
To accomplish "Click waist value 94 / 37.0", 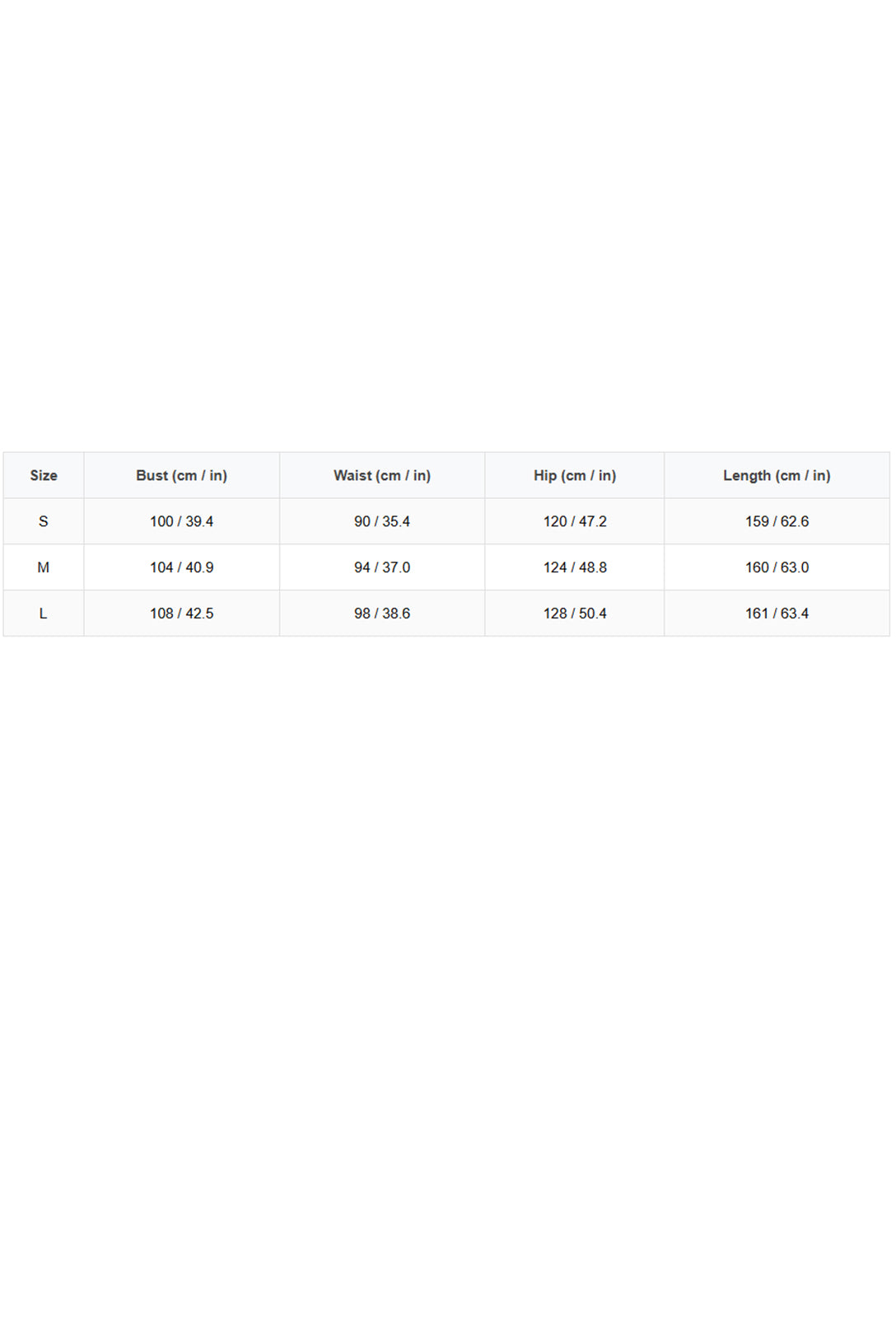I will tap(382, 567).
